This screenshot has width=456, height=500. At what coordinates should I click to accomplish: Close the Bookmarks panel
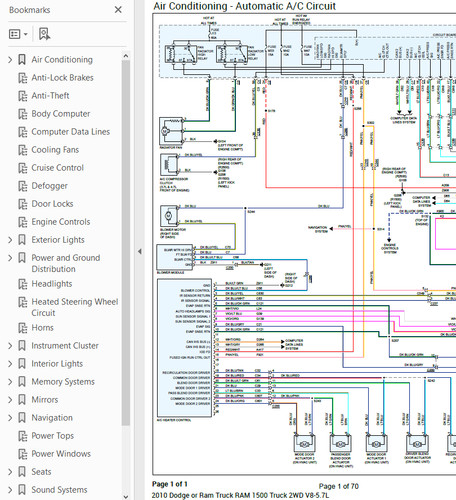point(118,10)
